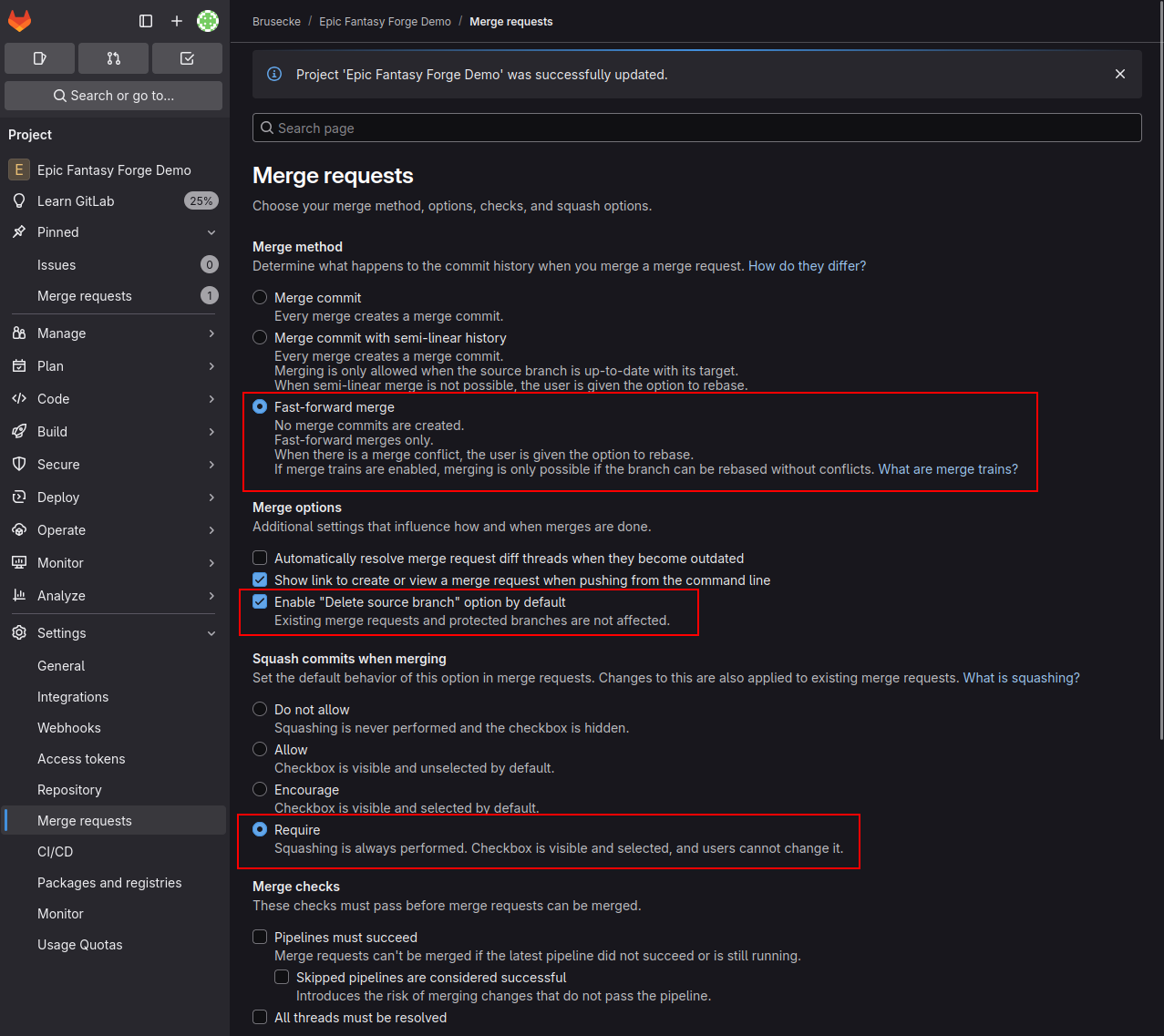
Task: Select the Fast-forward merge radio option
Action: click(260, 406)
